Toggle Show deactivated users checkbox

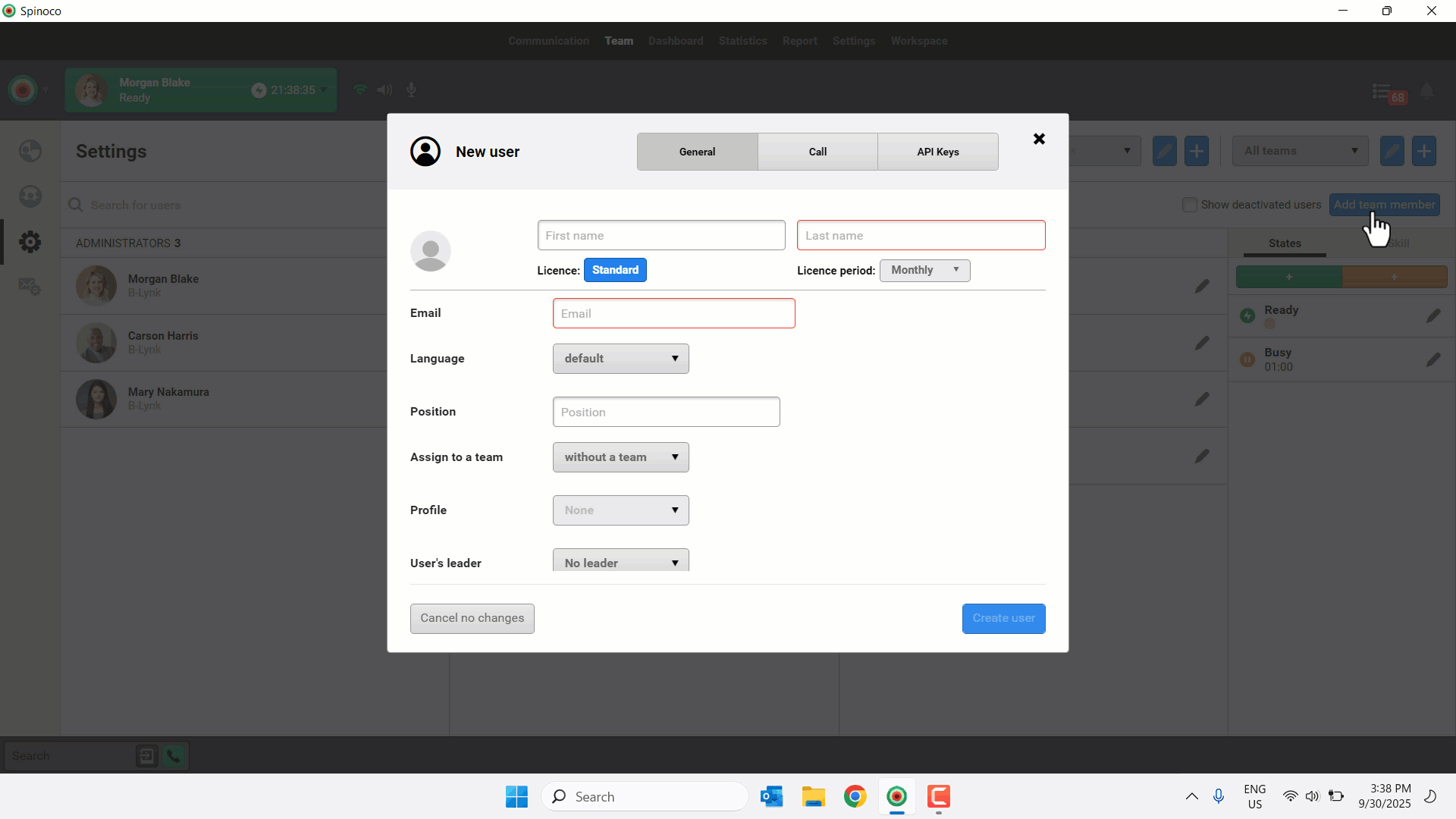click(1189, 205)
